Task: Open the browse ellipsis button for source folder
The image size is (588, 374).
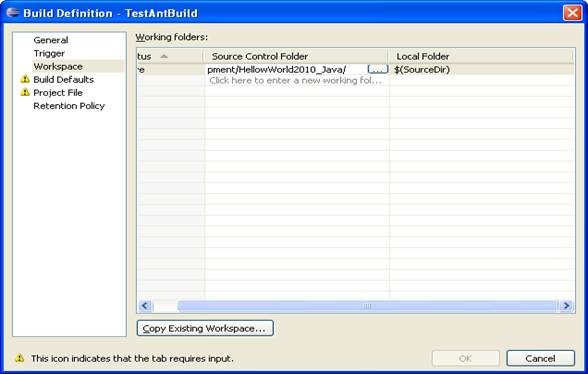Action: (x=378, y=69)
